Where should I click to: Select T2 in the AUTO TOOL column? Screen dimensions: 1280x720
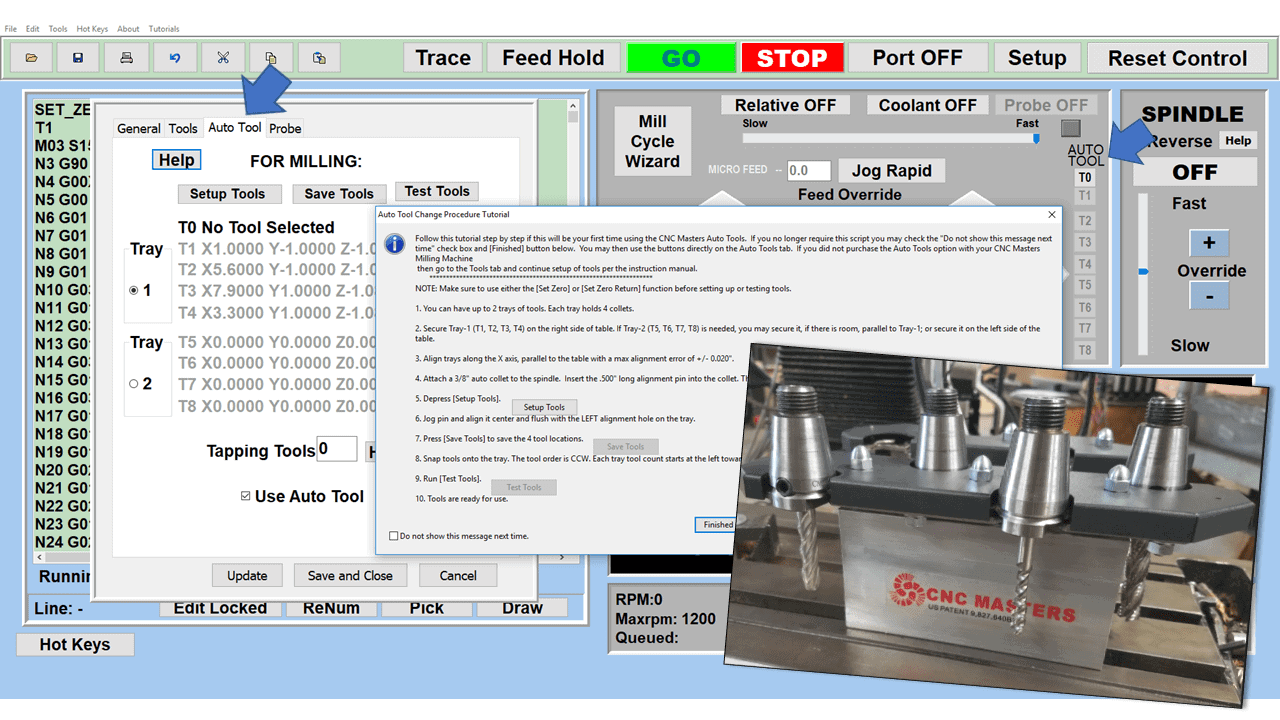pyautogui.click(x=1085, y=221)
